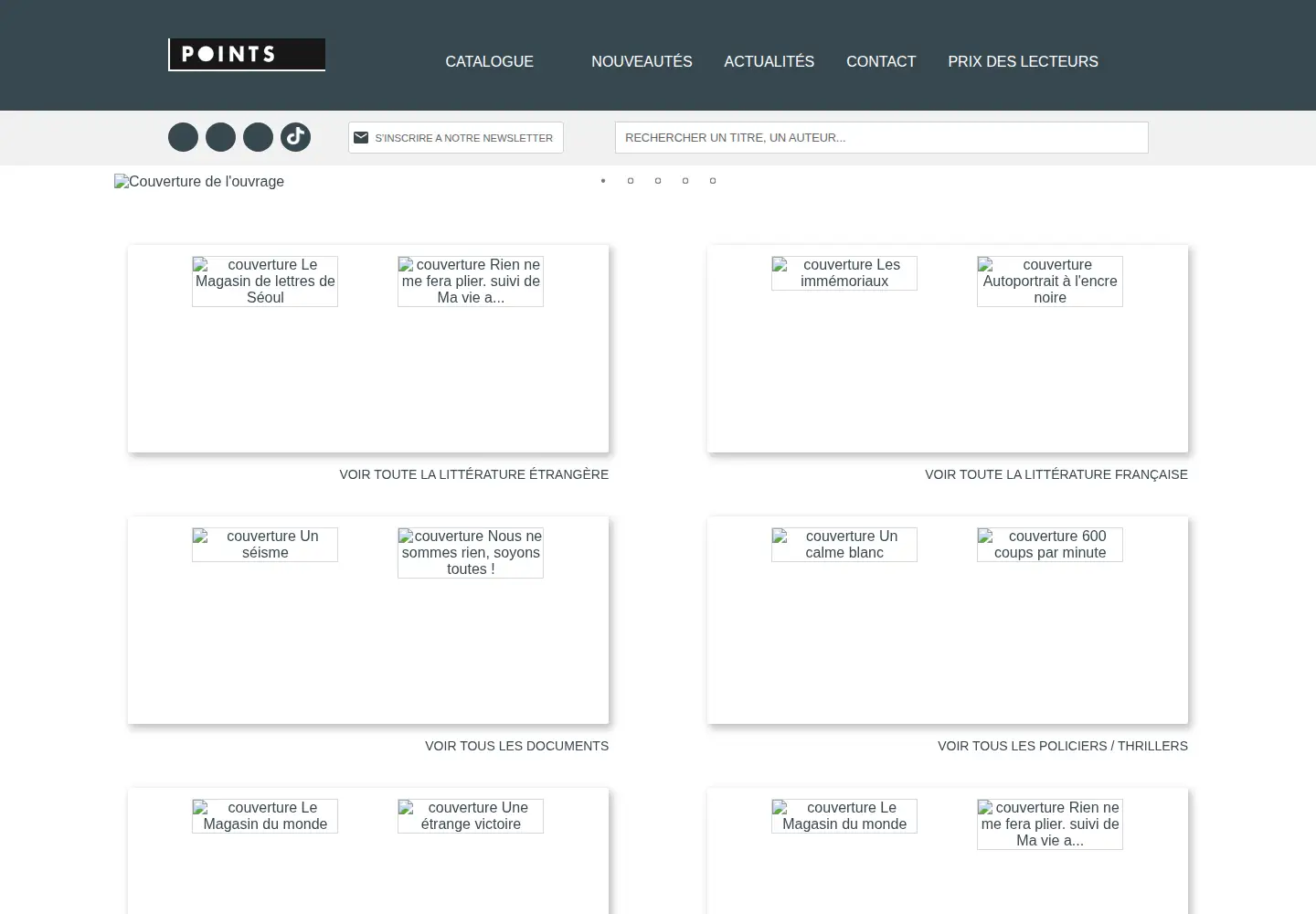Click the envelope icon by newsletter signup
1316x914 pixels.
[361, 137]
